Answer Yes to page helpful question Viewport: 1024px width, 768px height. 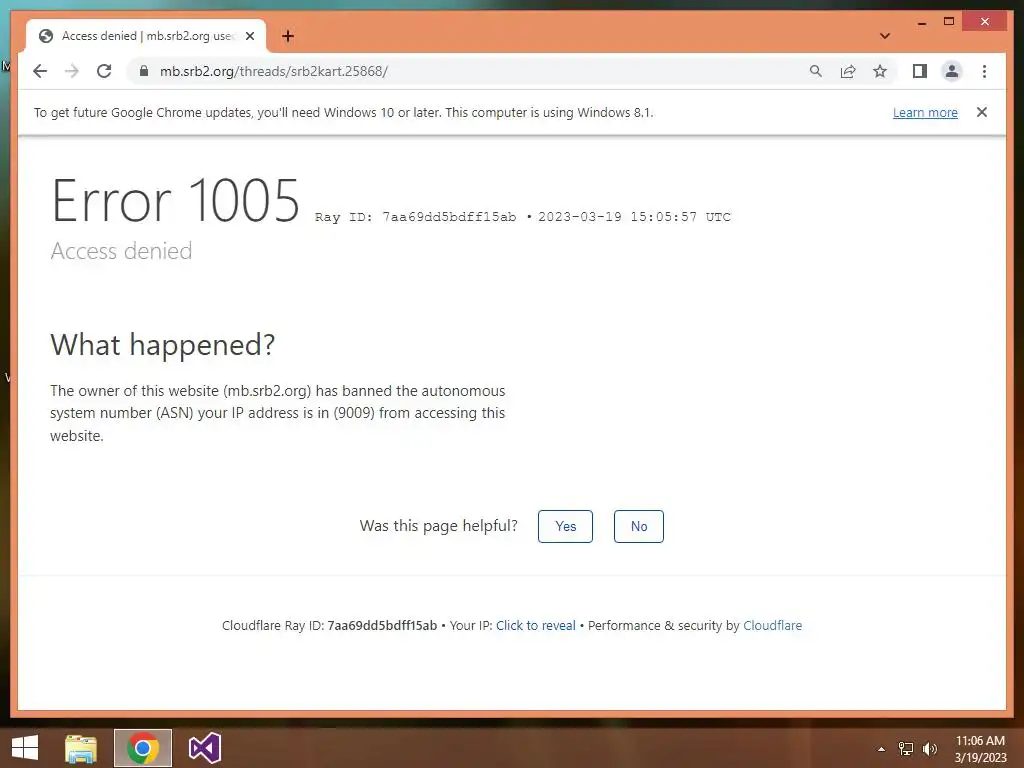pyautogui.click(x=566, y=526)
